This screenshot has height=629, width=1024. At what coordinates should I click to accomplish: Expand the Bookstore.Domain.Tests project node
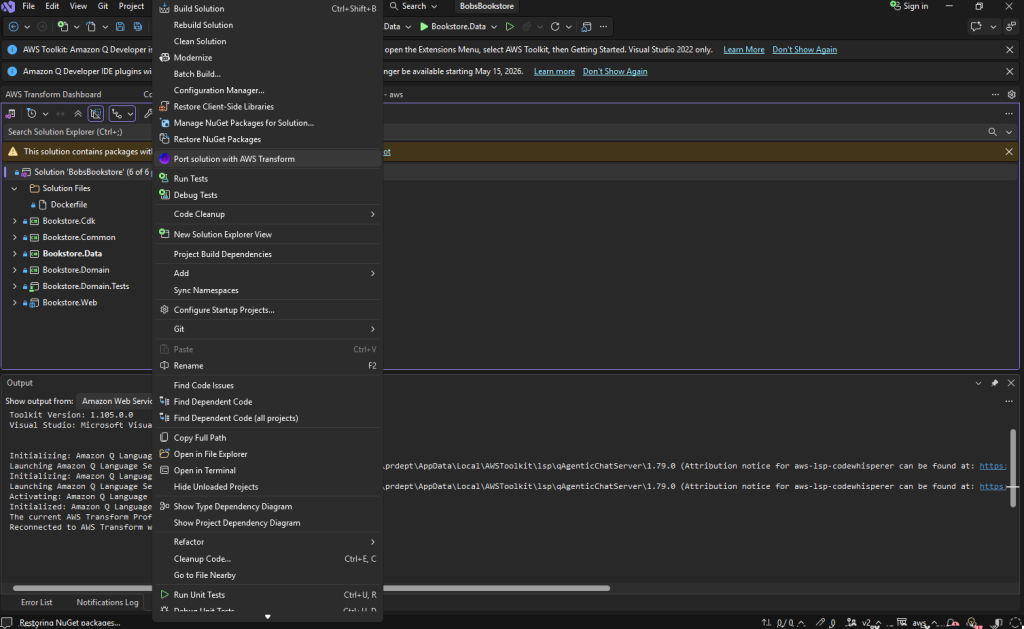[x=14, y=286]
